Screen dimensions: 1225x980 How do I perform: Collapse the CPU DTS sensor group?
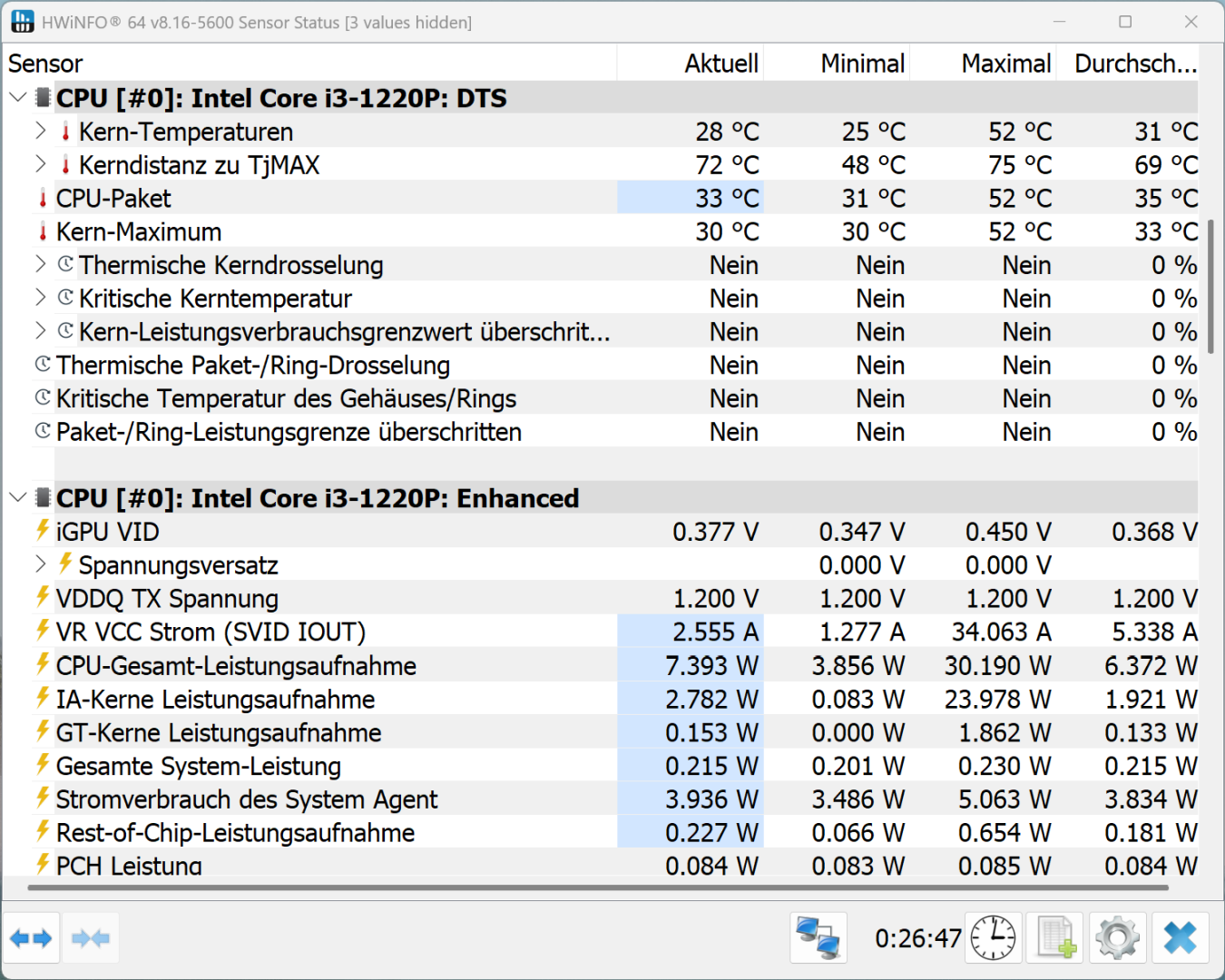17,96
